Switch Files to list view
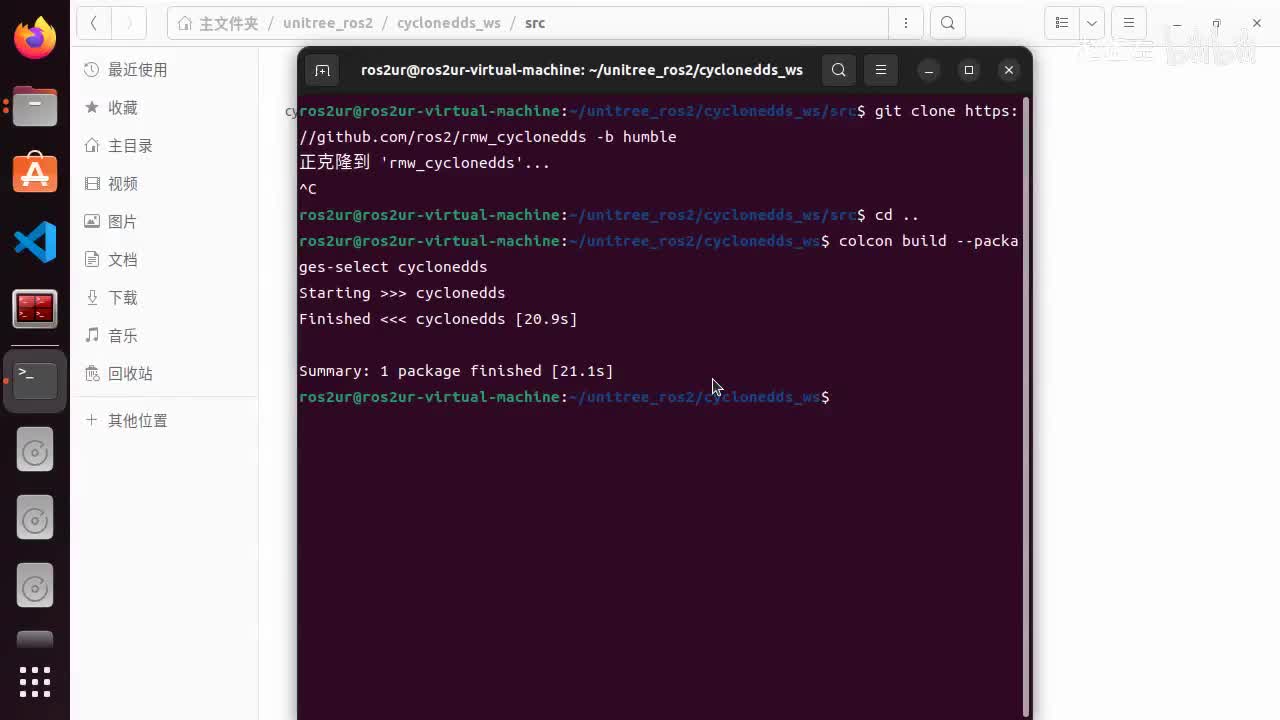Image resolution: width=1280 pixels, height=720 pixels. coord(1062,23)
